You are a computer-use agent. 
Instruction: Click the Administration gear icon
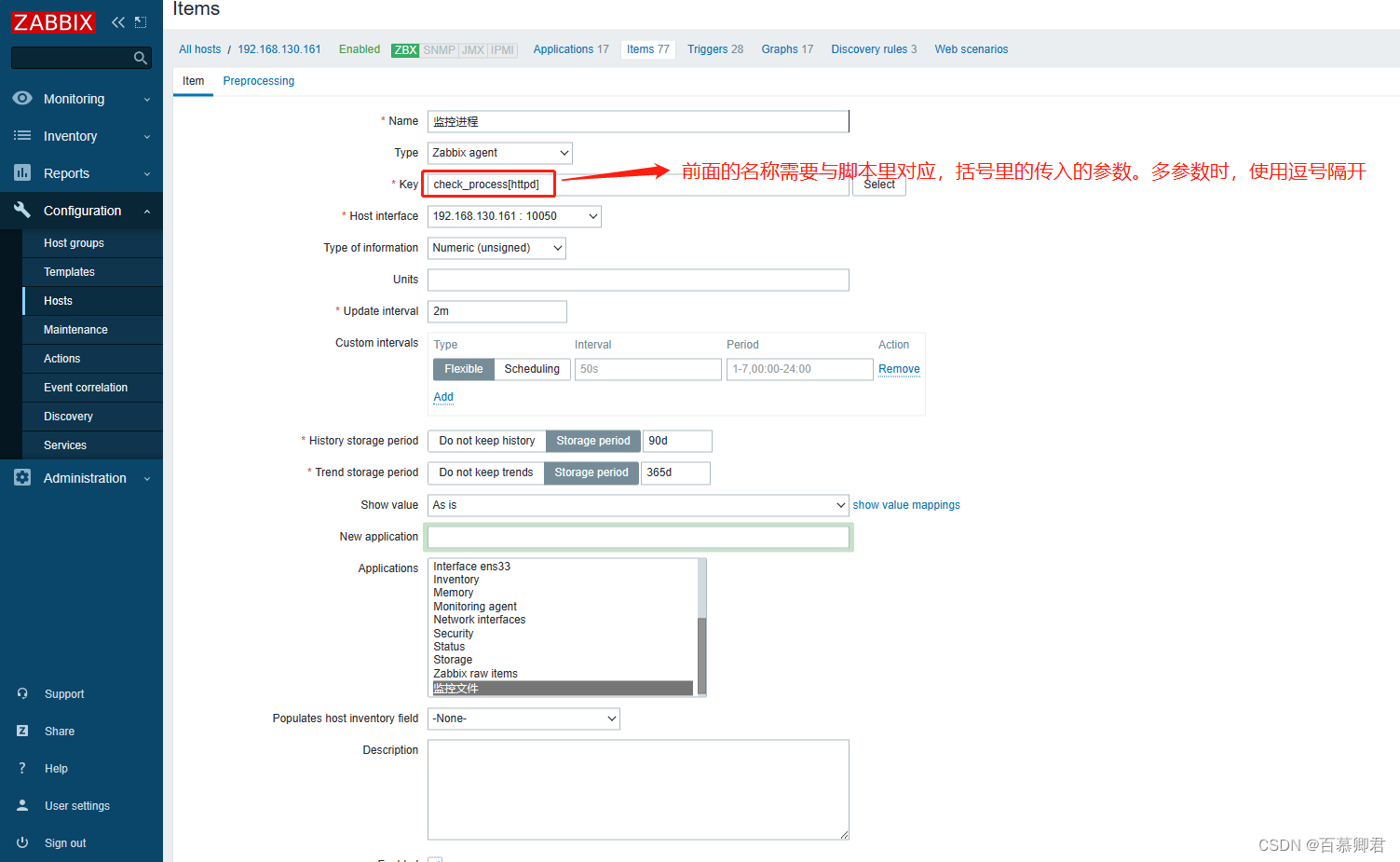[22, 477]
